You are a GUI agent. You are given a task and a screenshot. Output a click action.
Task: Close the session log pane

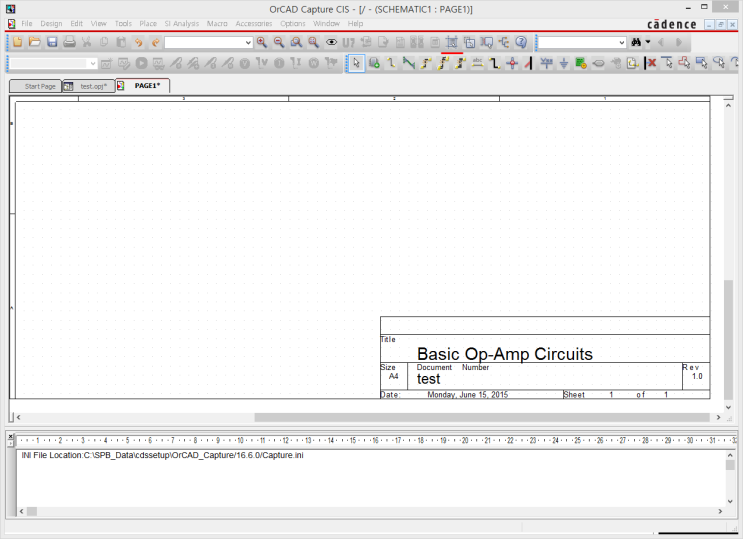(11, 436)
